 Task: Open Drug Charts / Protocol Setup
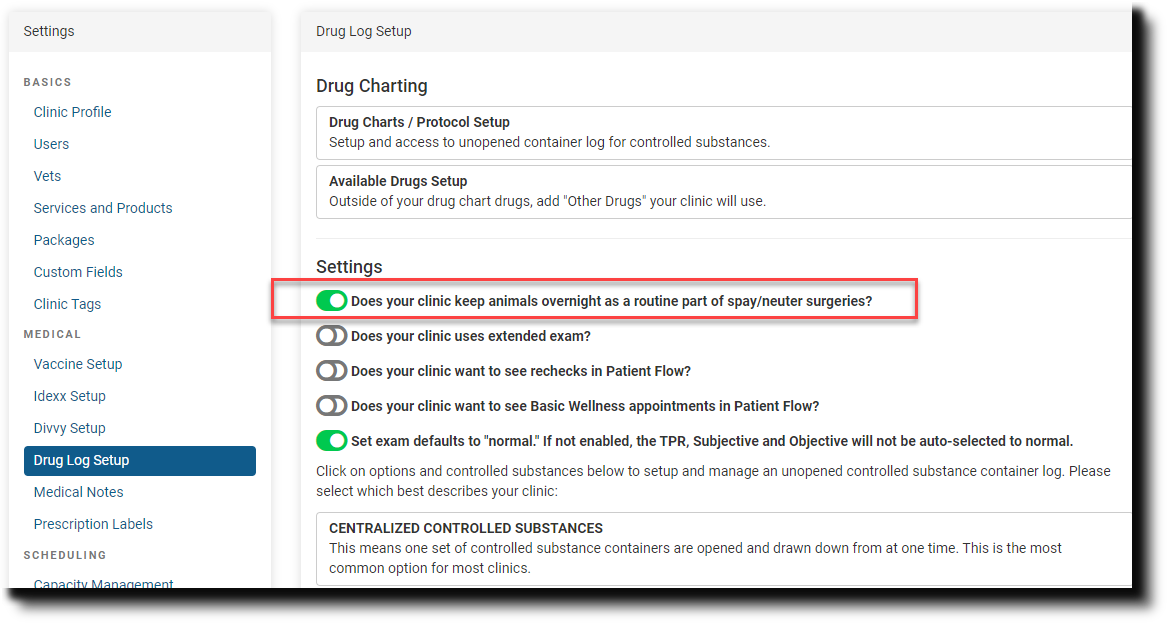pyautogui.click(x=419, y=122)
